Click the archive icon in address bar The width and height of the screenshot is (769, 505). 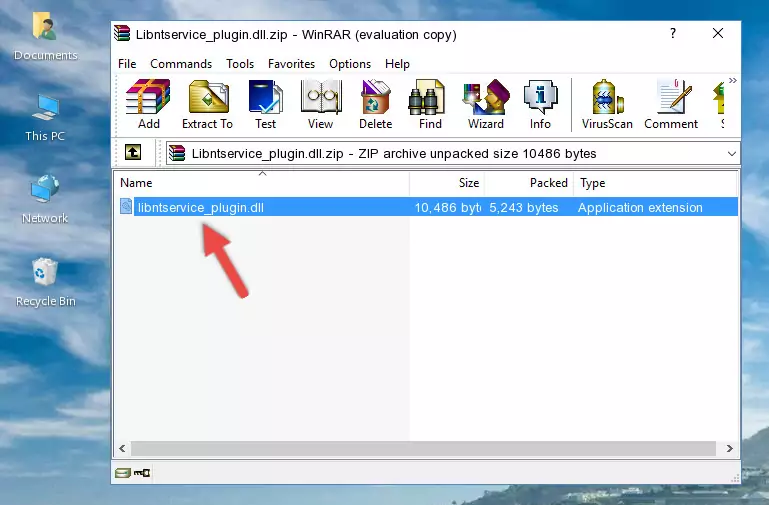click(x=177, y=153)
